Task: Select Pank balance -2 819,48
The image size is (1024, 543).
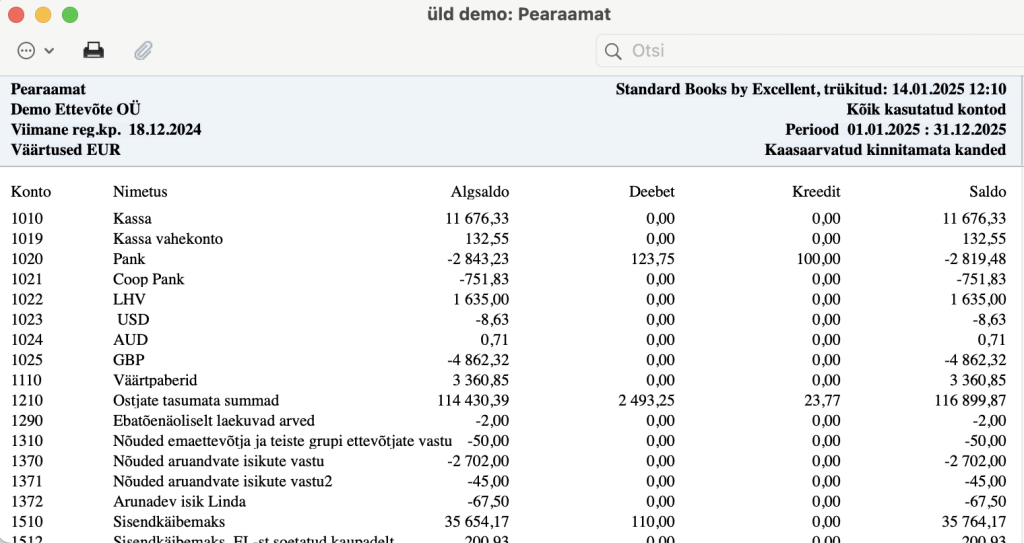Action: coord(975,259)
